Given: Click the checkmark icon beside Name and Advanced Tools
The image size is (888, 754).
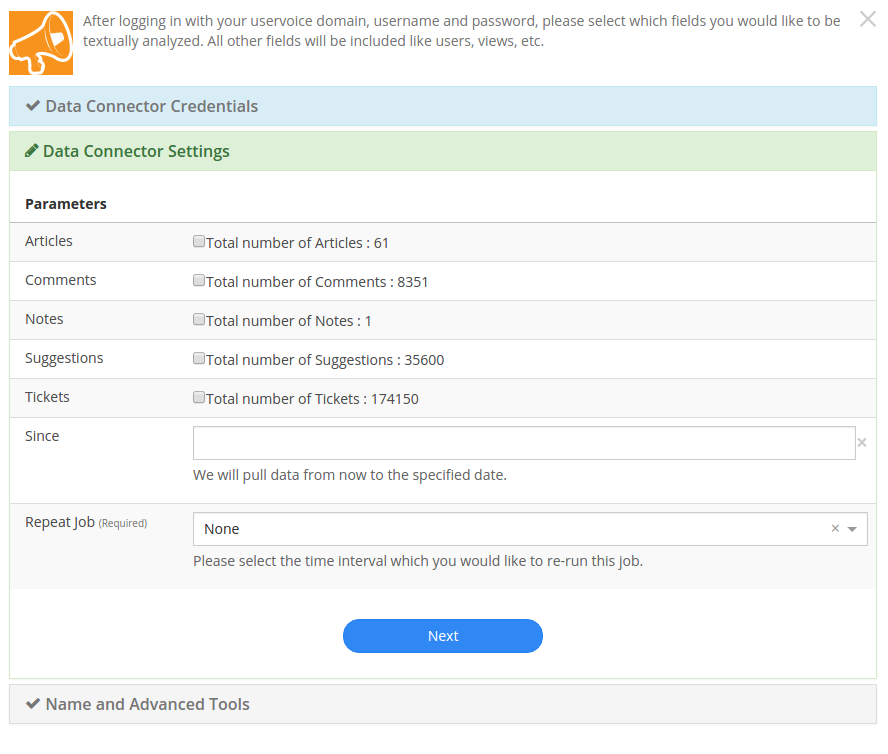Looking at the screenshot, I should tap(33, 704).
